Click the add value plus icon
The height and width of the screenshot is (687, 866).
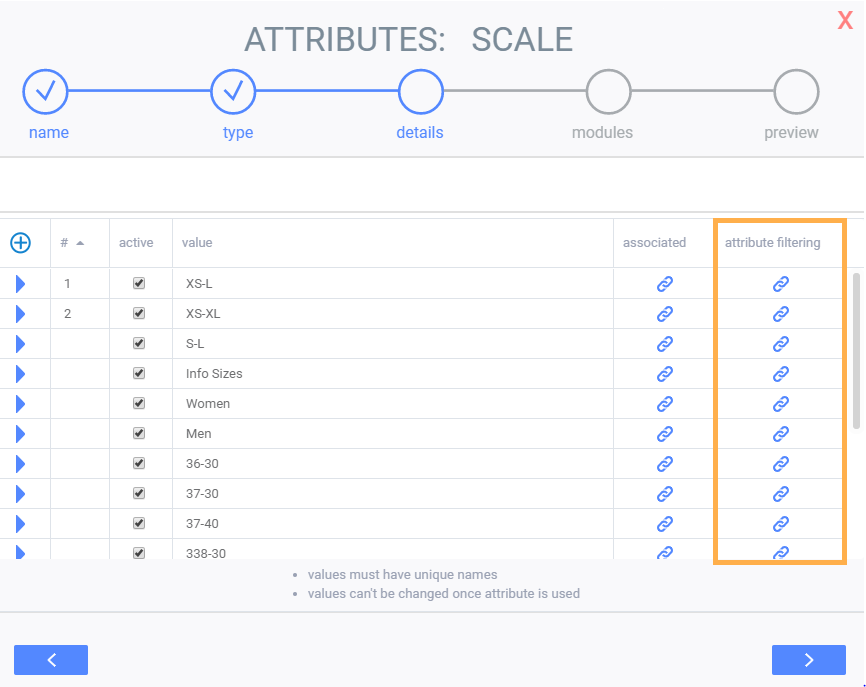(x=20, y=242)
